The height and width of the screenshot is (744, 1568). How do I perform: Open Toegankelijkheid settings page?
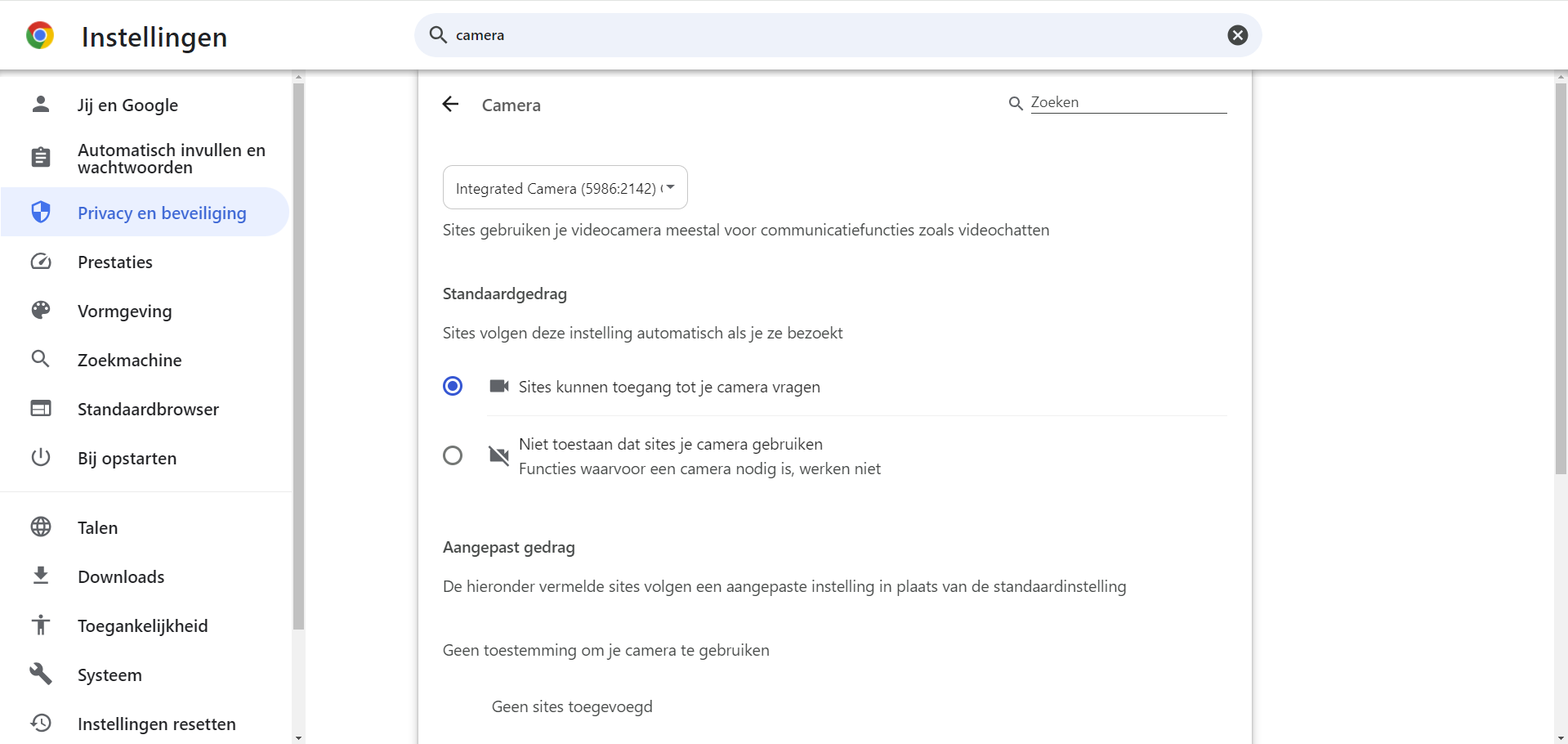pos(142,626)
